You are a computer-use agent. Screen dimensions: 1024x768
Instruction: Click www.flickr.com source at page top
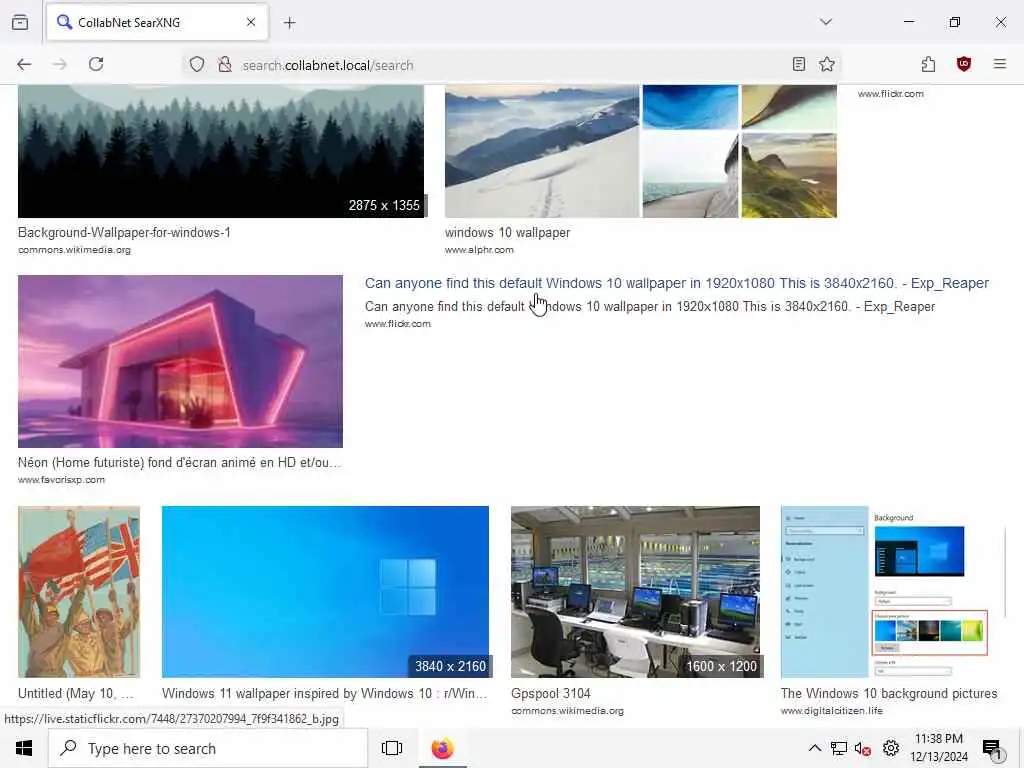pos(891,94)
